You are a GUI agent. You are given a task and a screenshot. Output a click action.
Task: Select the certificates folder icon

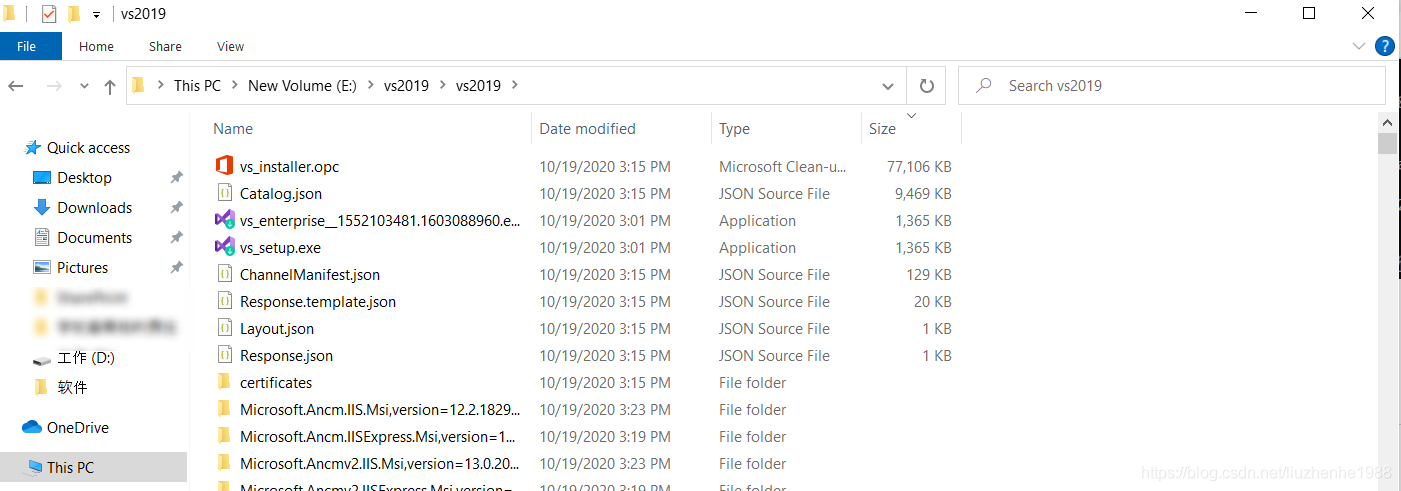pyautogui.click(x=224, y=382)
